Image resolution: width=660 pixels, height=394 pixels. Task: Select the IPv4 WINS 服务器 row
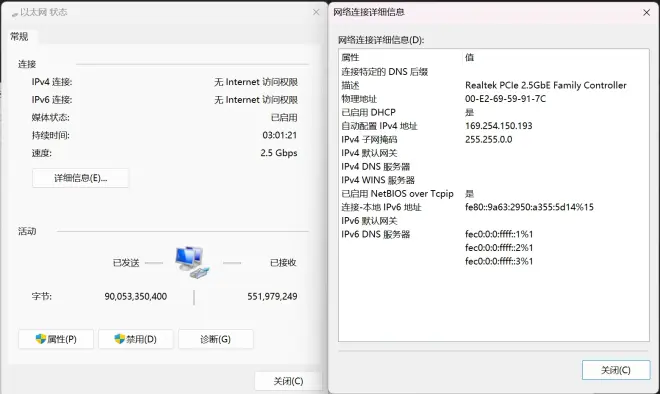pyautogui.click(x=493, y=180)
